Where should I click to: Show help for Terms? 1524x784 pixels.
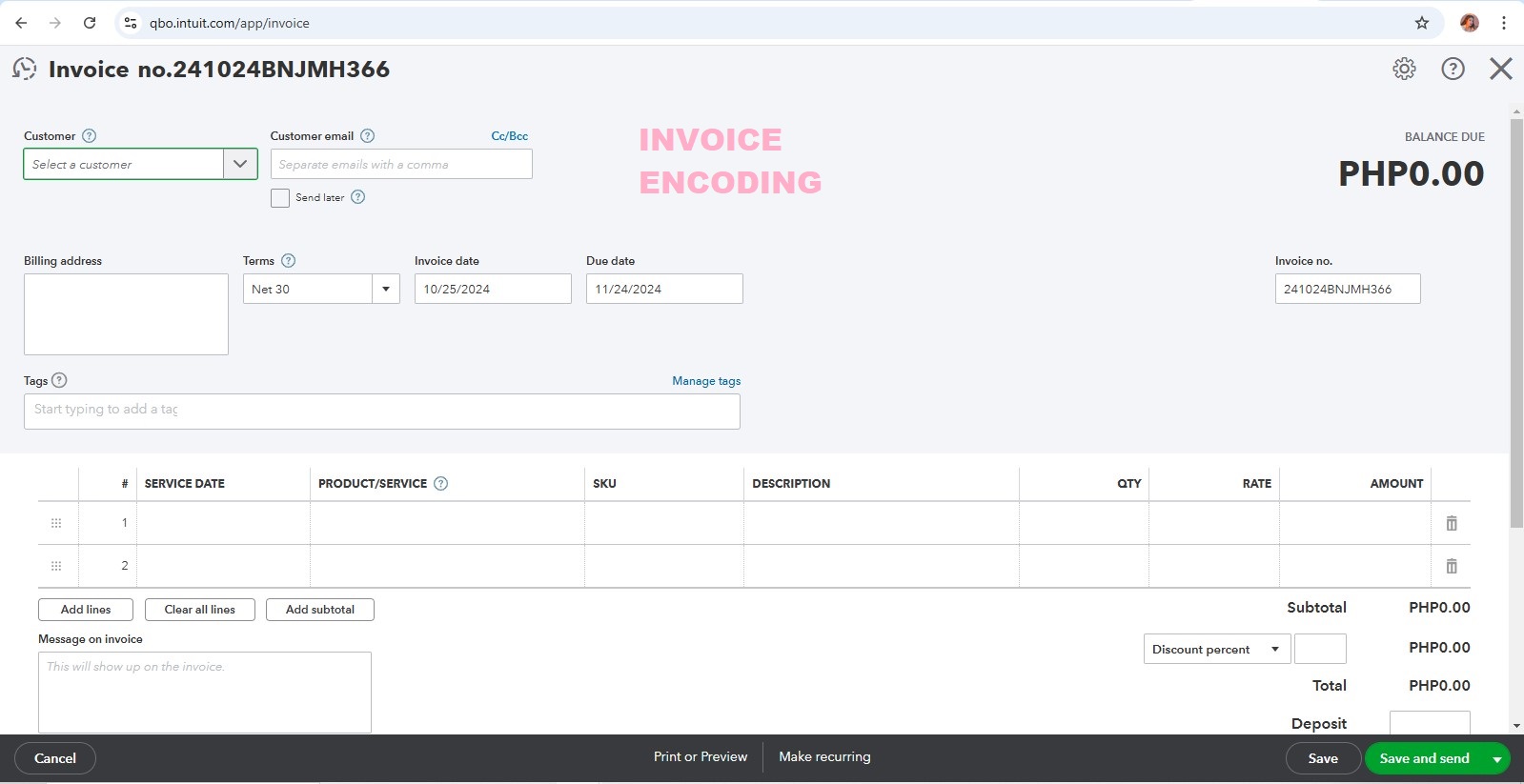tap(289, 261)
